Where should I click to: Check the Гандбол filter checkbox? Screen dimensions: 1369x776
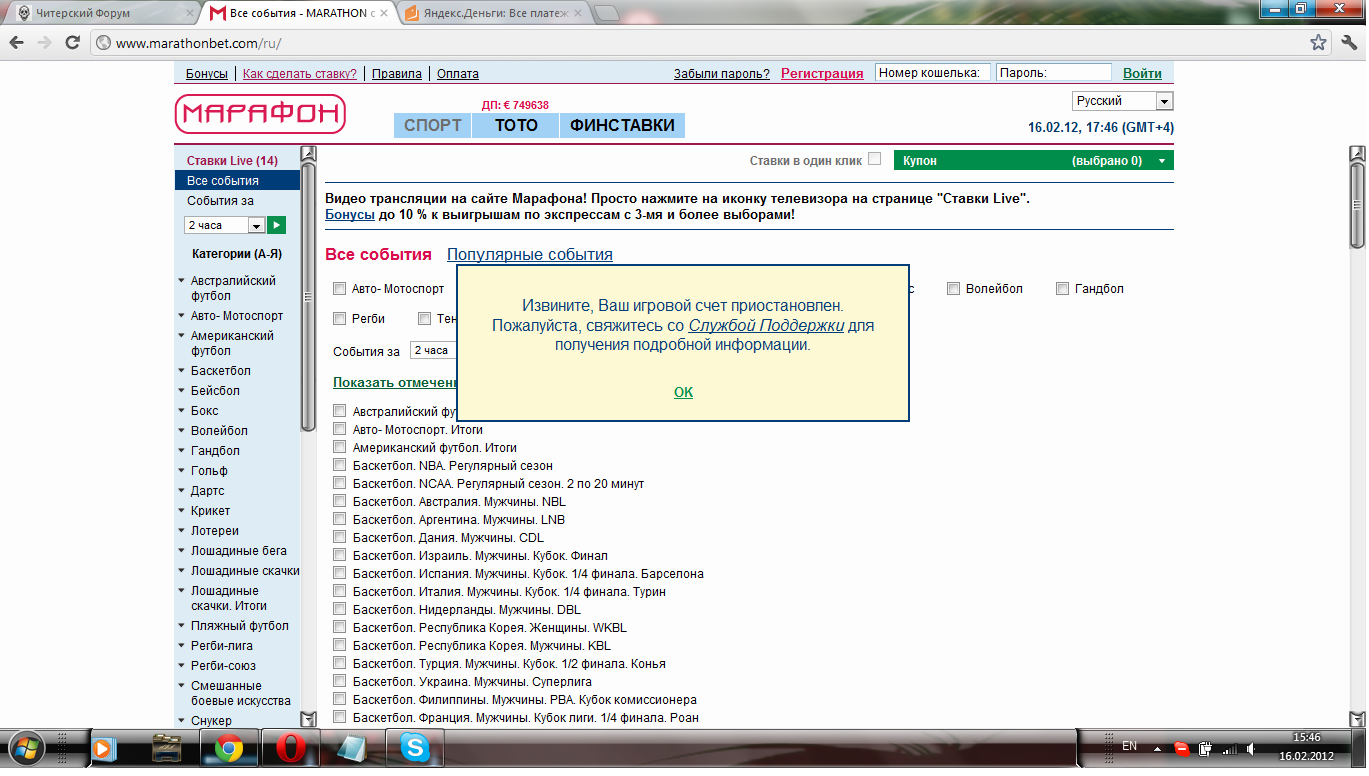coord(1062,289)
